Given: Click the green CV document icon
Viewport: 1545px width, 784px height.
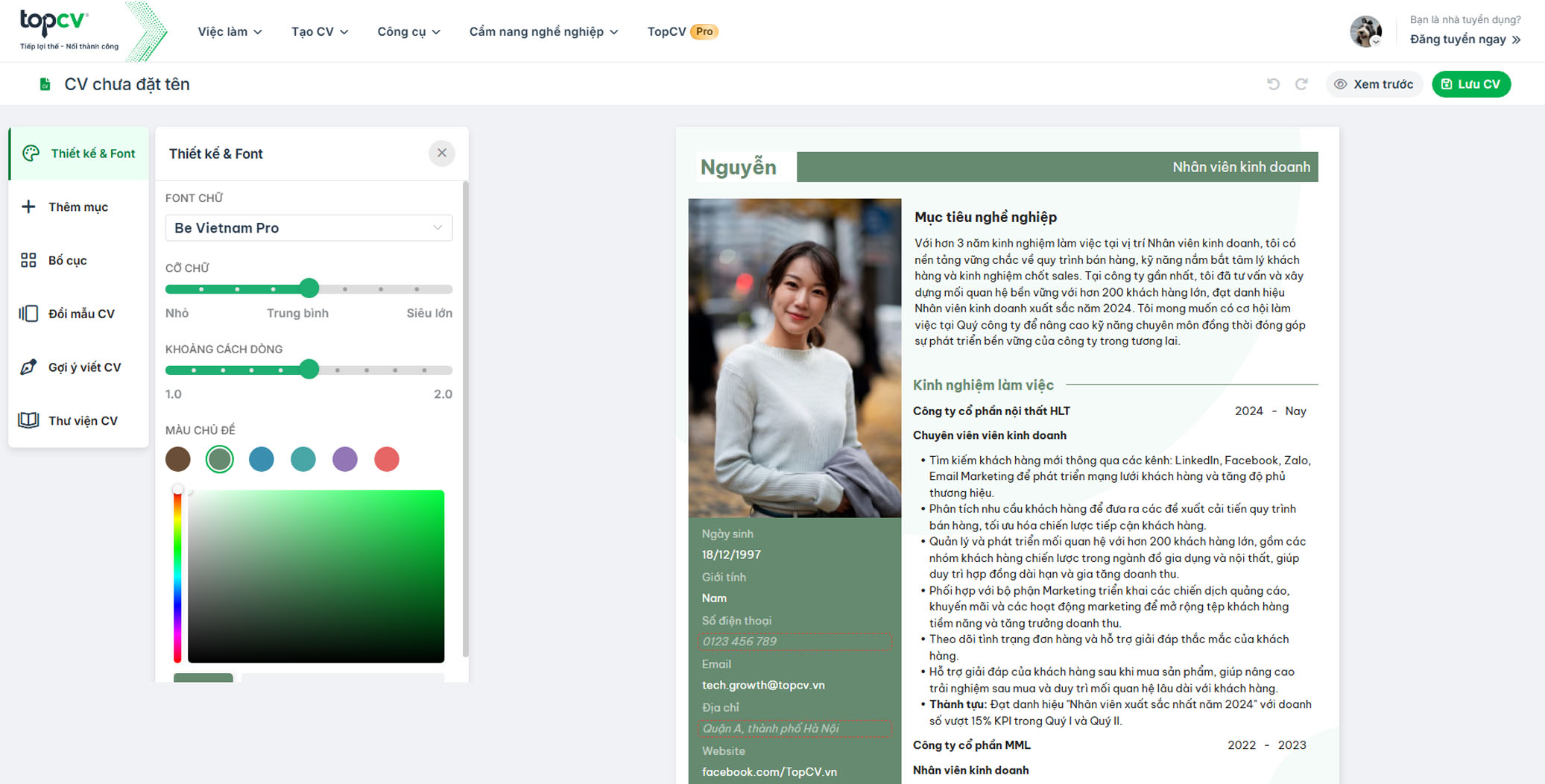Looking at the screenshot, I should [45, 84].
